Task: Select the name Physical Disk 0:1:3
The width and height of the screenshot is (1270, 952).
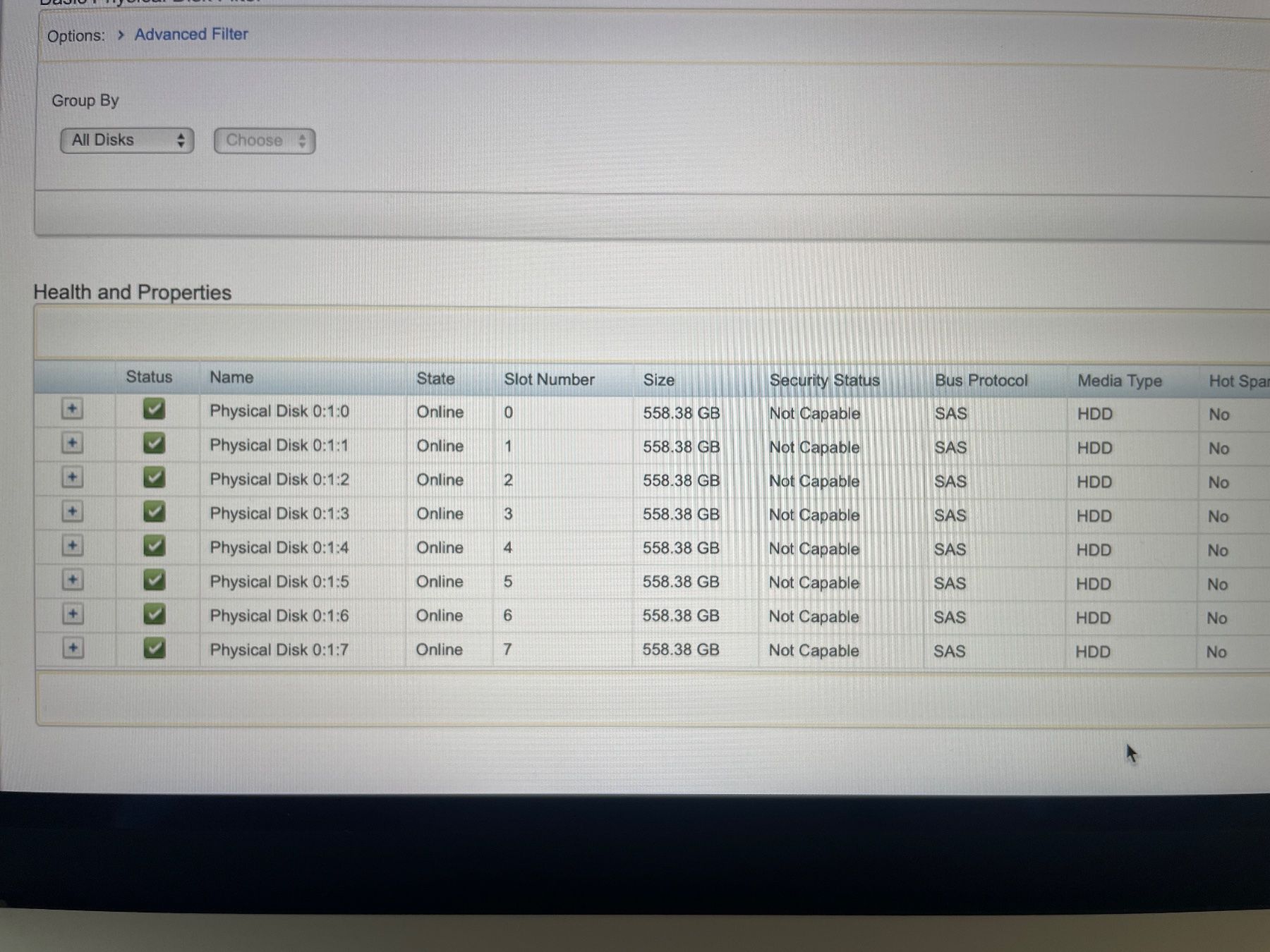Action: pyautogui.click(x=279, y=513)
